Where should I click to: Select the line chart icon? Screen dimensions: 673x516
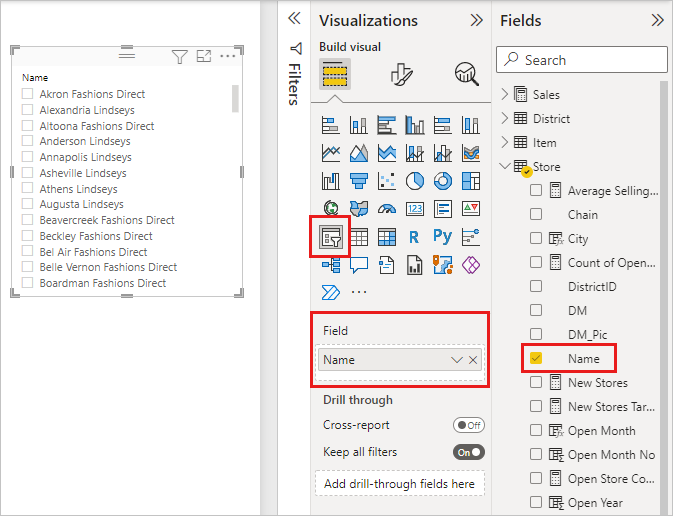click(x=330, y=153)
